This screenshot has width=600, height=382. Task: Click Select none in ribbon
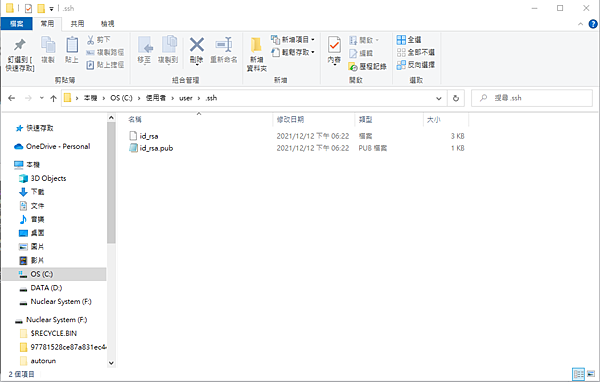416,52
